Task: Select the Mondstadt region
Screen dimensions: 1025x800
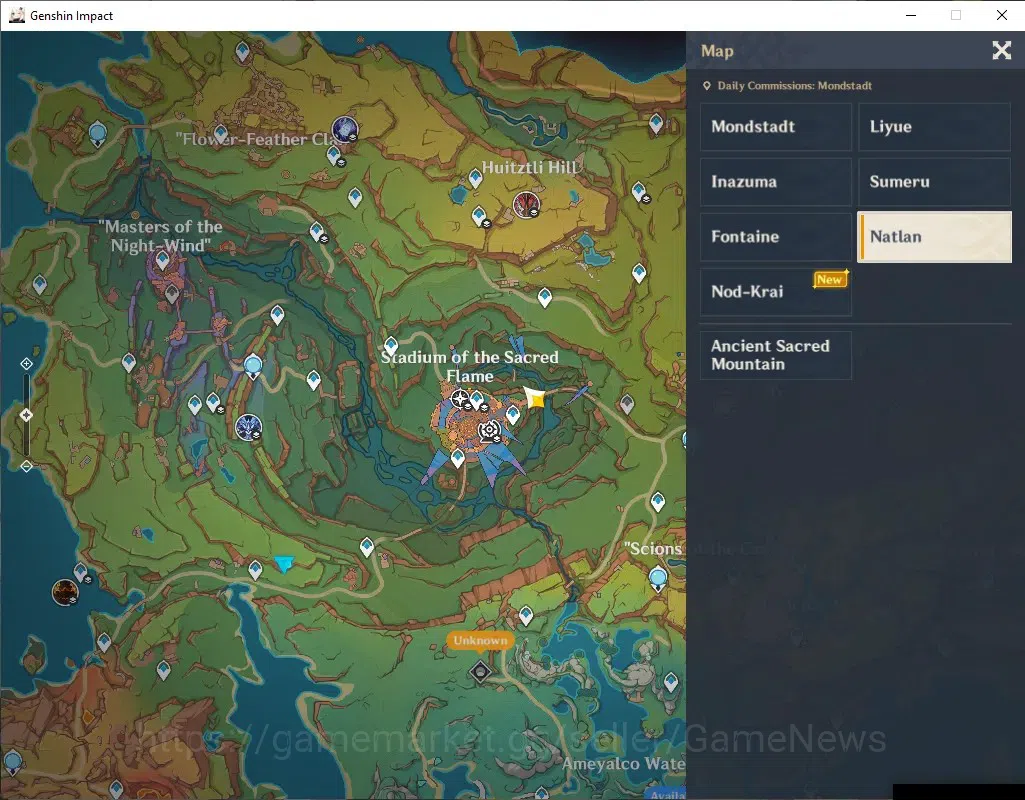Action: (776, 127)
